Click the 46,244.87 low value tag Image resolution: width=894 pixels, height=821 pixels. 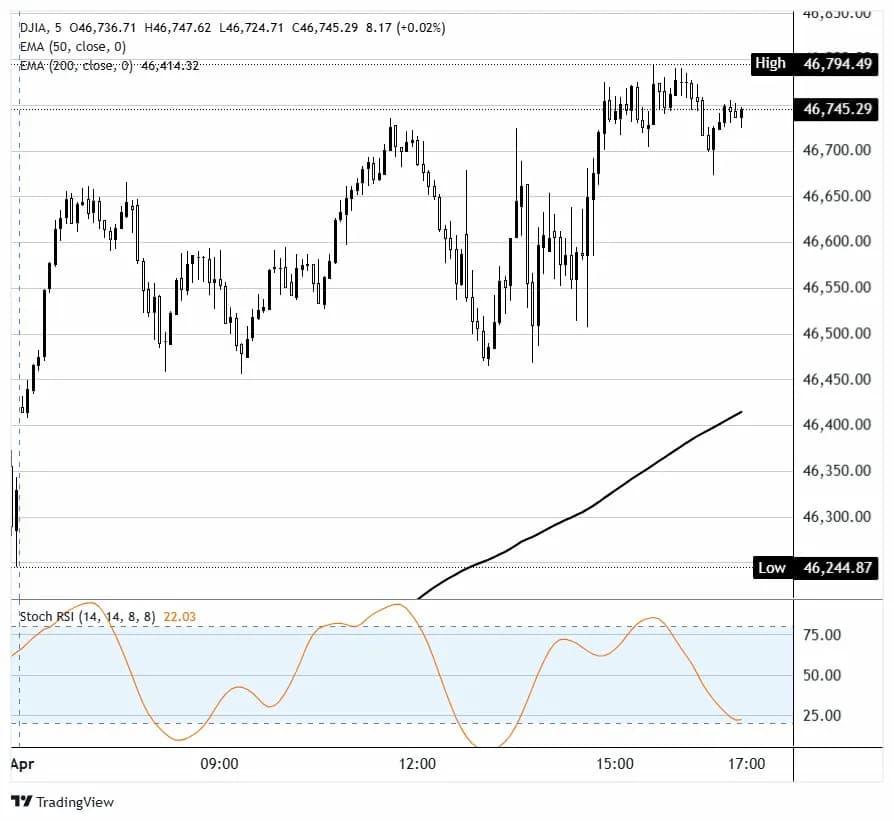coord(834,567)
